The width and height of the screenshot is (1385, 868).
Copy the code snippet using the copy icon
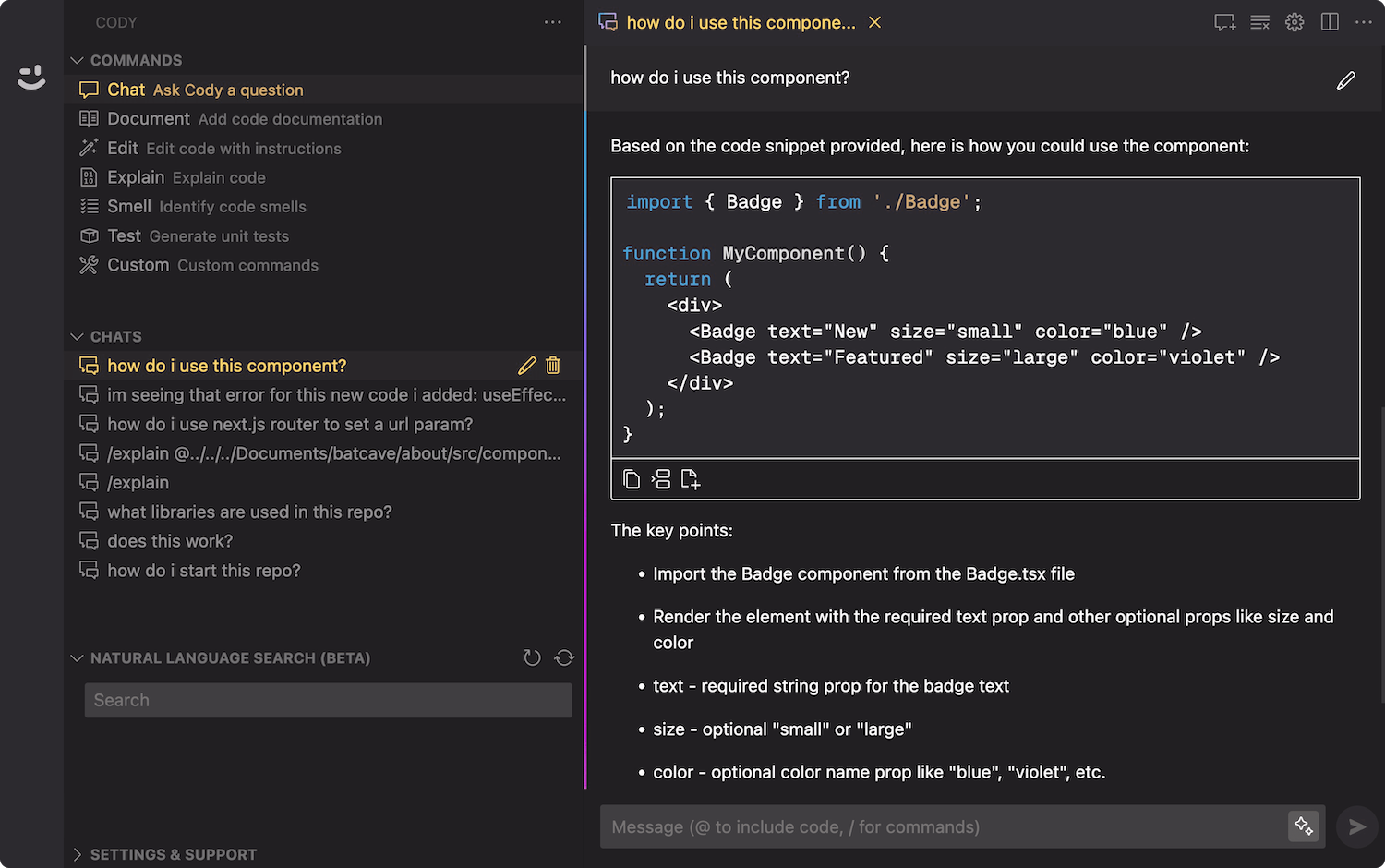pos(632,479)
